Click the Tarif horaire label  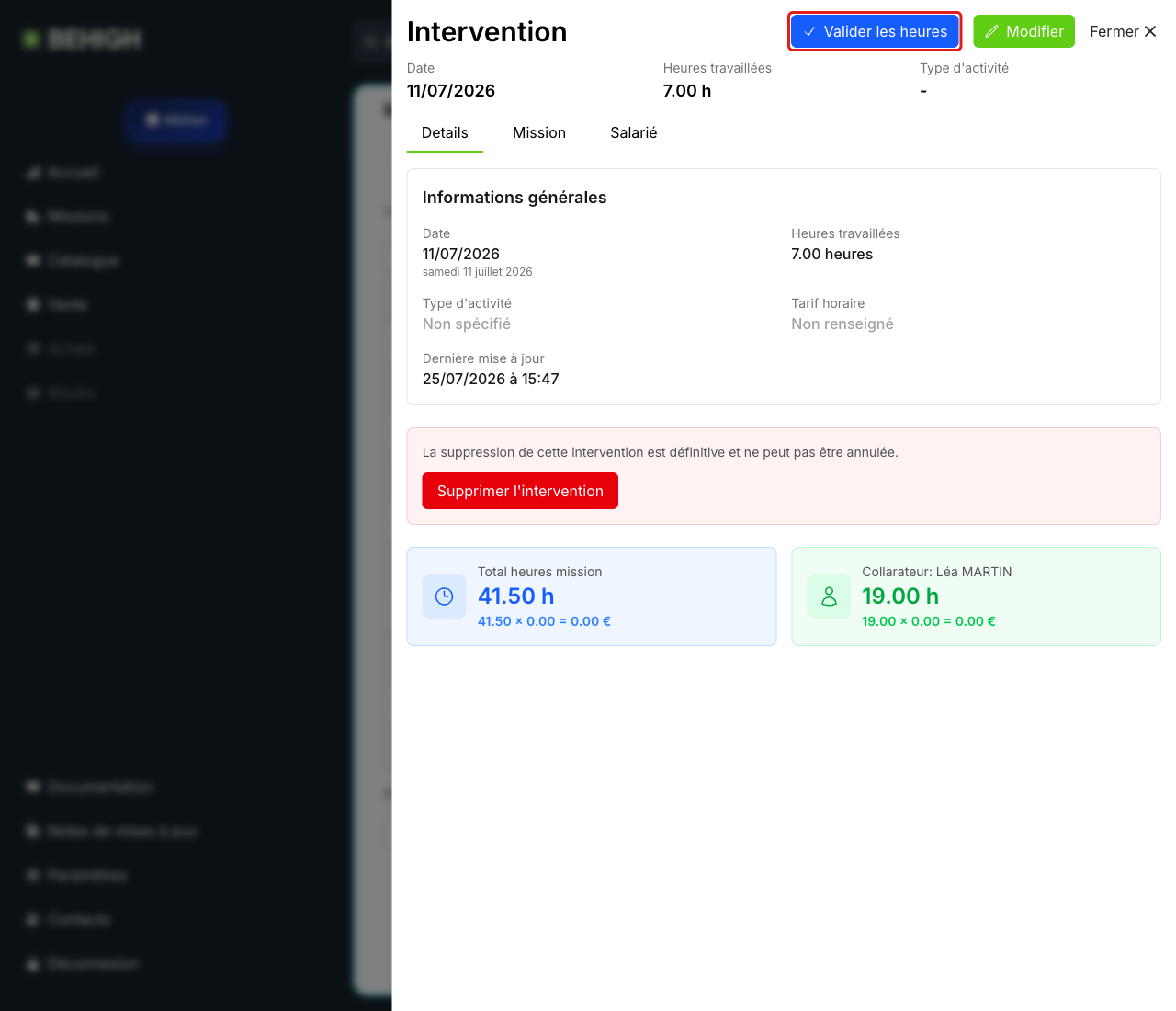coord(828,303)
